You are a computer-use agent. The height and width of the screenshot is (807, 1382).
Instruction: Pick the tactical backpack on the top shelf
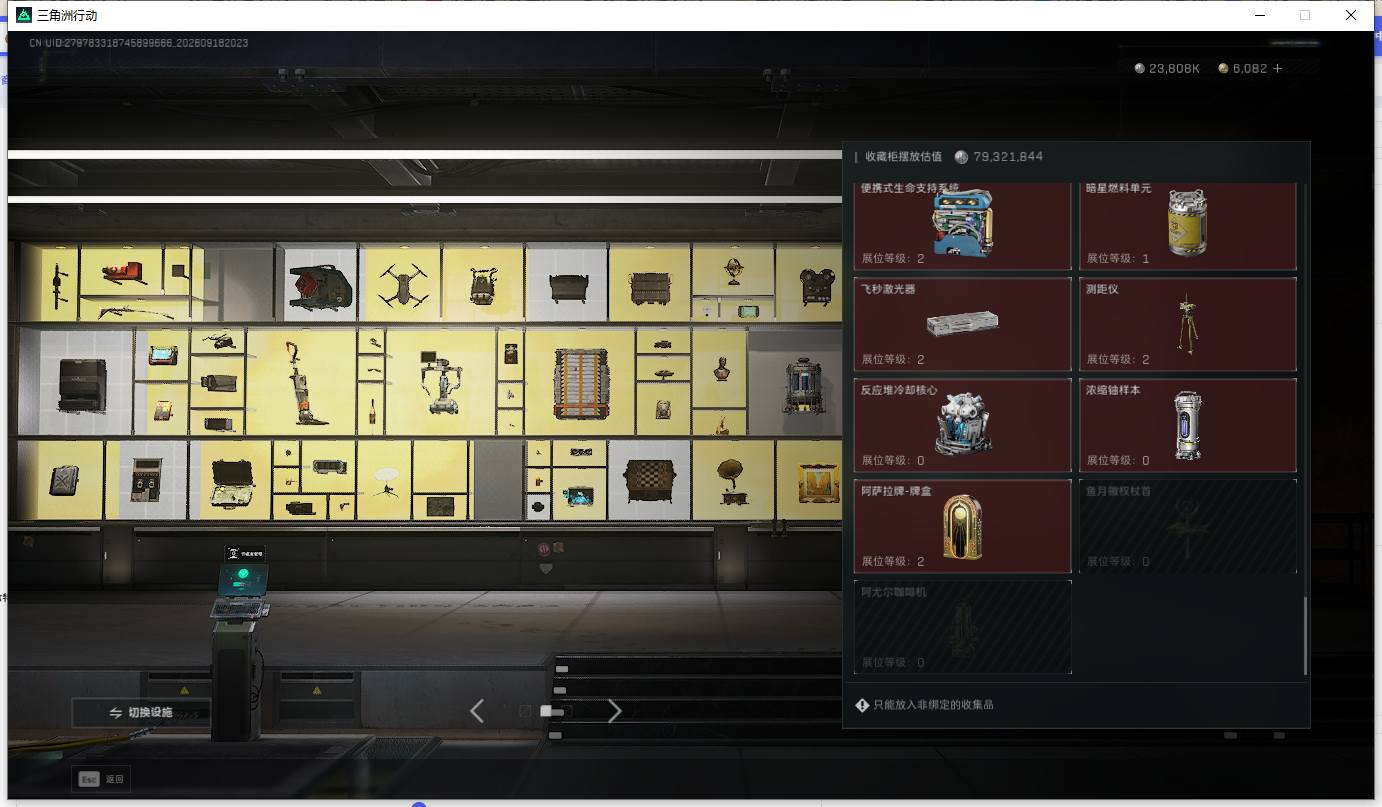click(483, 285)
